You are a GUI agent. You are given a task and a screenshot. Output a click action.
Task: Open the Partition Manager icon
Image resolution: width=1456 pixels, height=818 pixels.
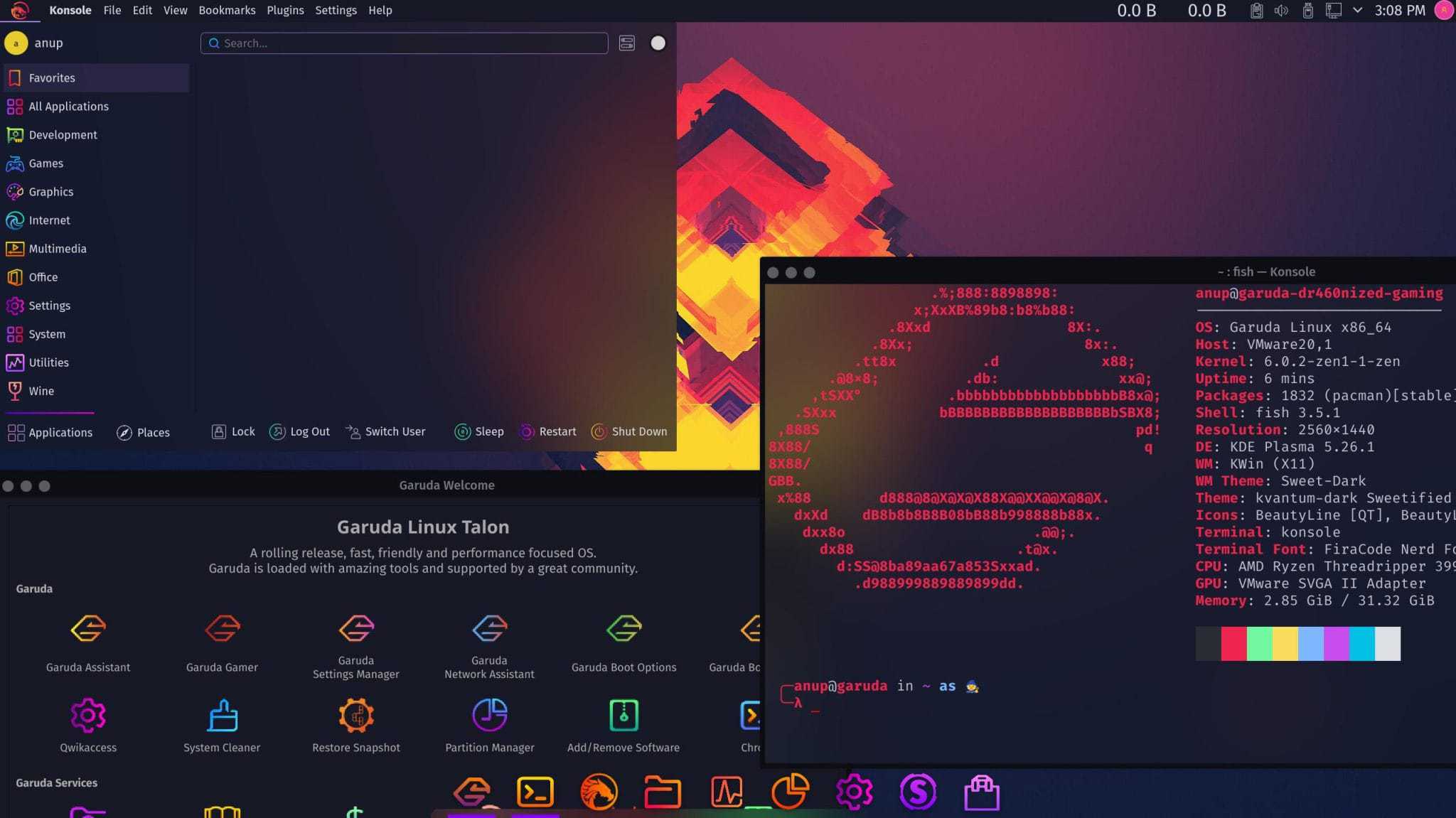click(x=489, y=716)
